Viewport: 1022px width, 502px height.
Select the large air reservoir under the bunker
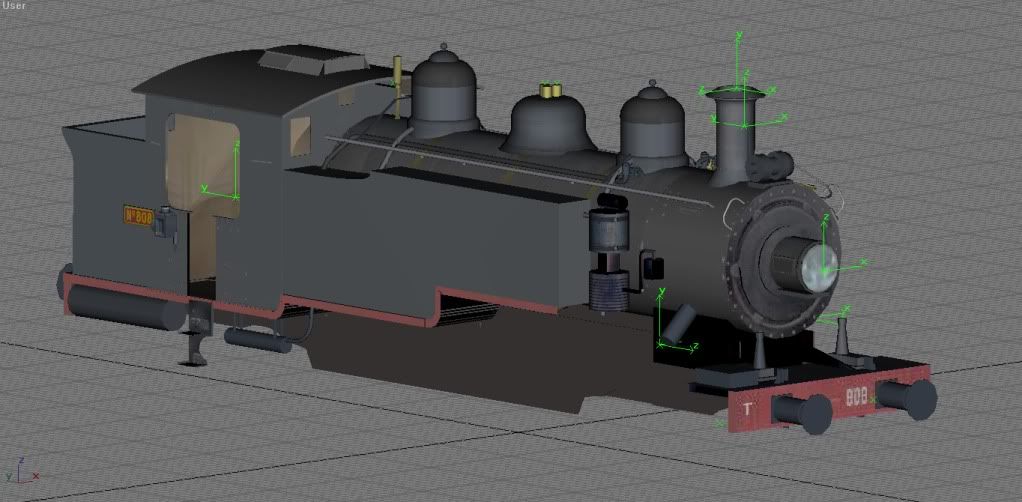point(126,307)
